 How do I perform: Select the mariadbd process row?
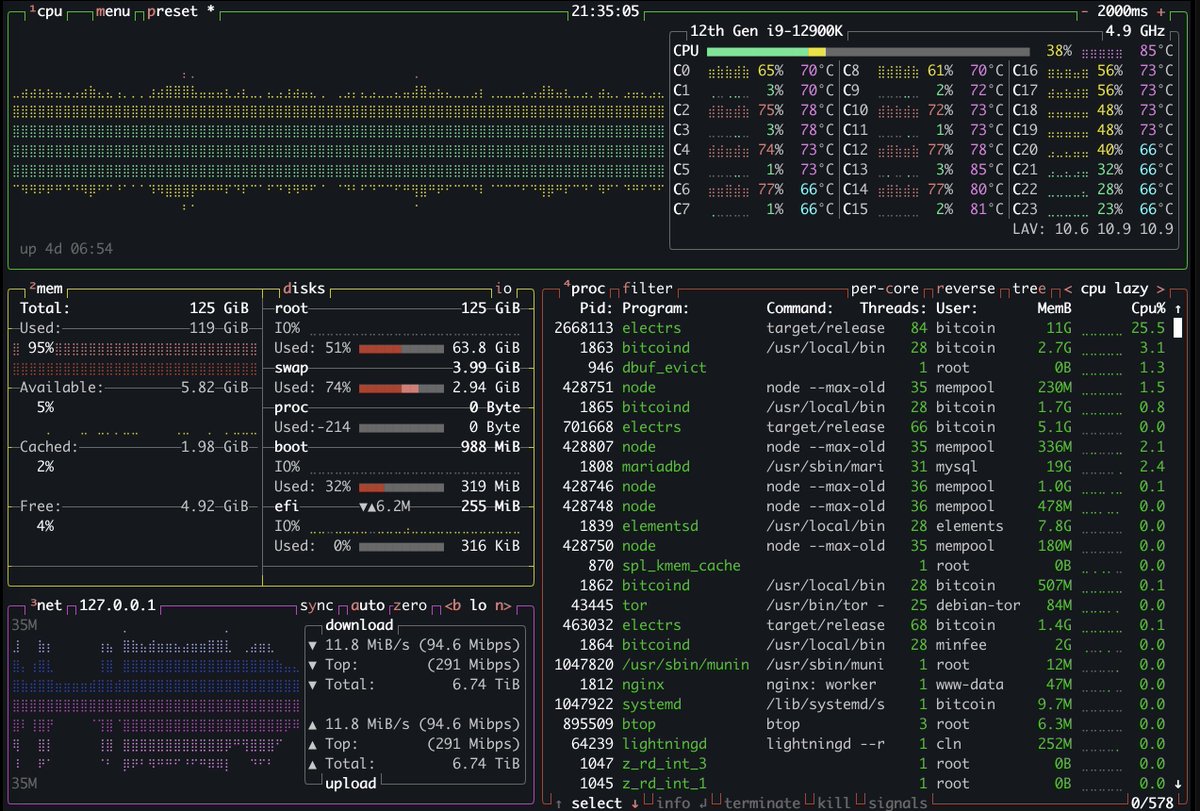[857, 466]
